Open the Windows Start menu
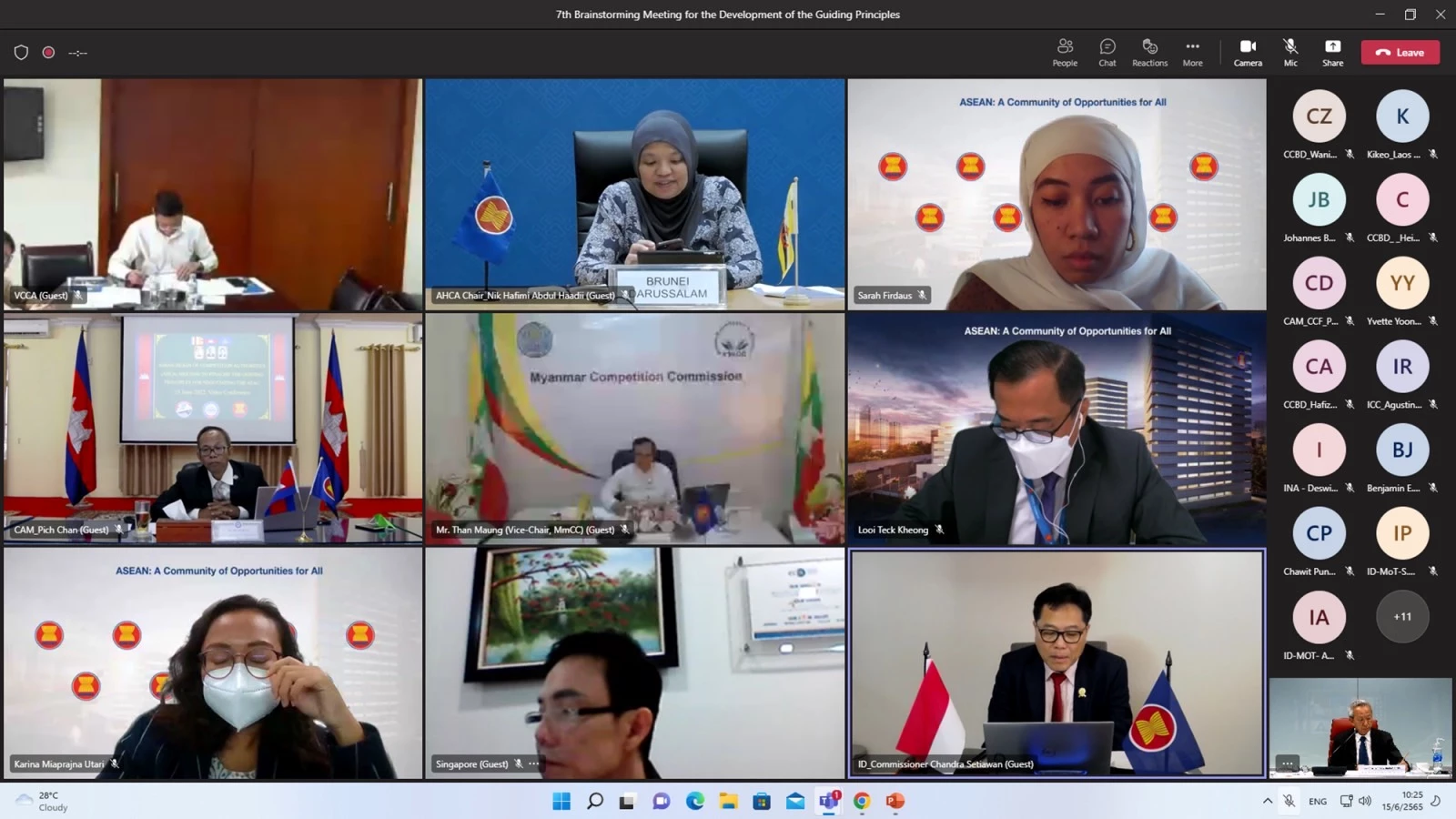 click(561, 802)
